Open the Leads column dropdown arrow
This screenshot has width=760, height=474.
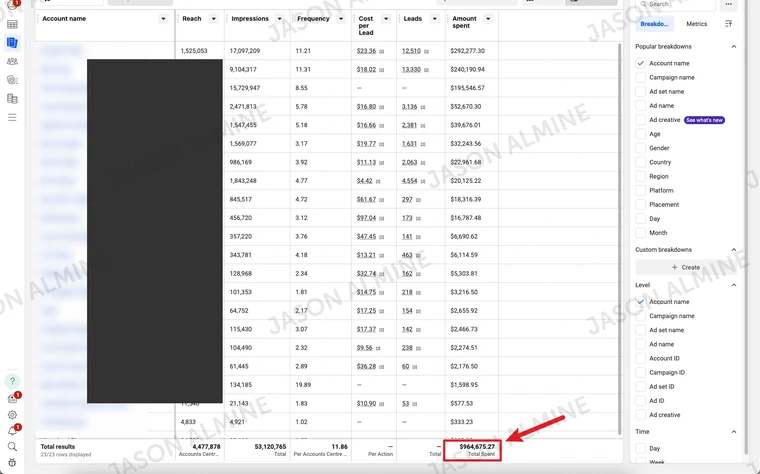click(435, 19)
